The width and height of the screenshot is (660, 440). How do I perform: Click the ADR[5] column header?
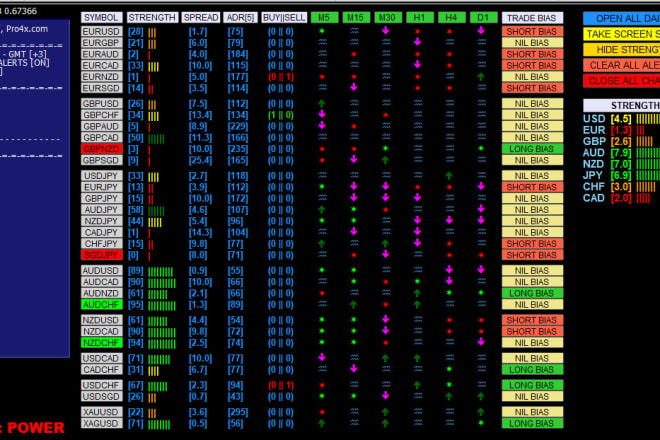coord(240,18)
